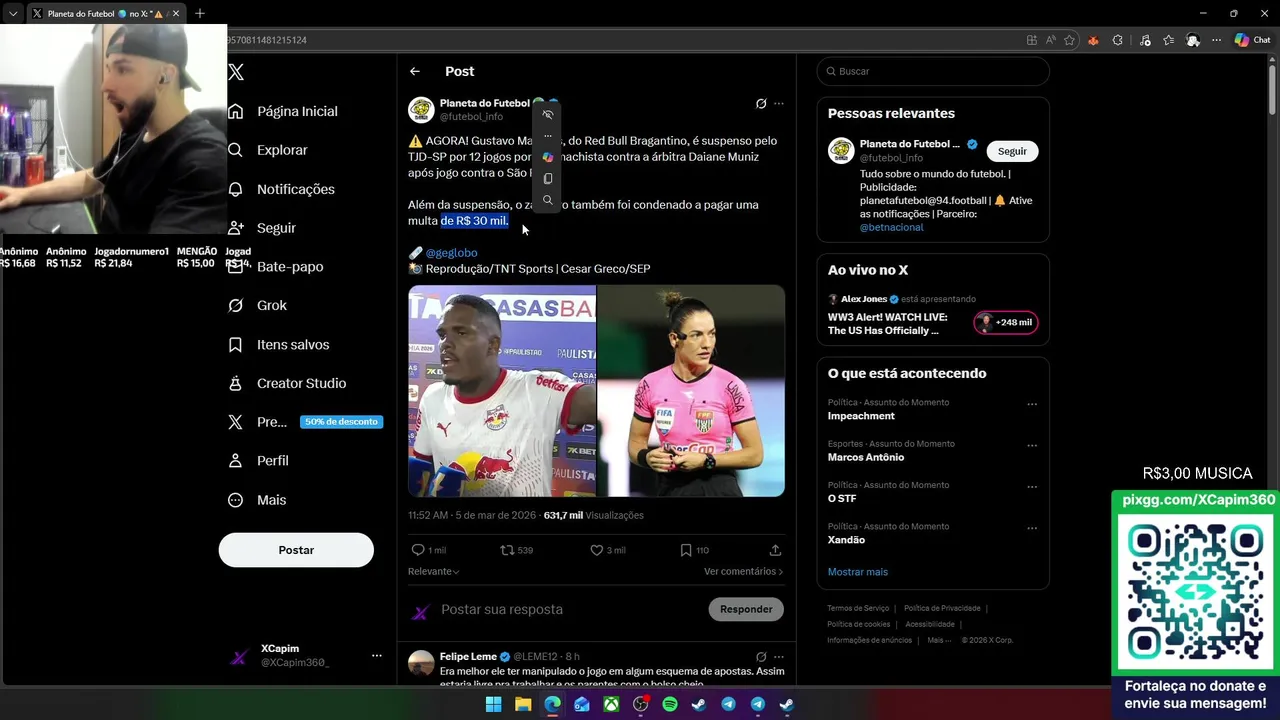This screenshot has height=720, width=1280.
Task: Close the Planeta do Futebol browser tab
Action: [x=175, y=13]
